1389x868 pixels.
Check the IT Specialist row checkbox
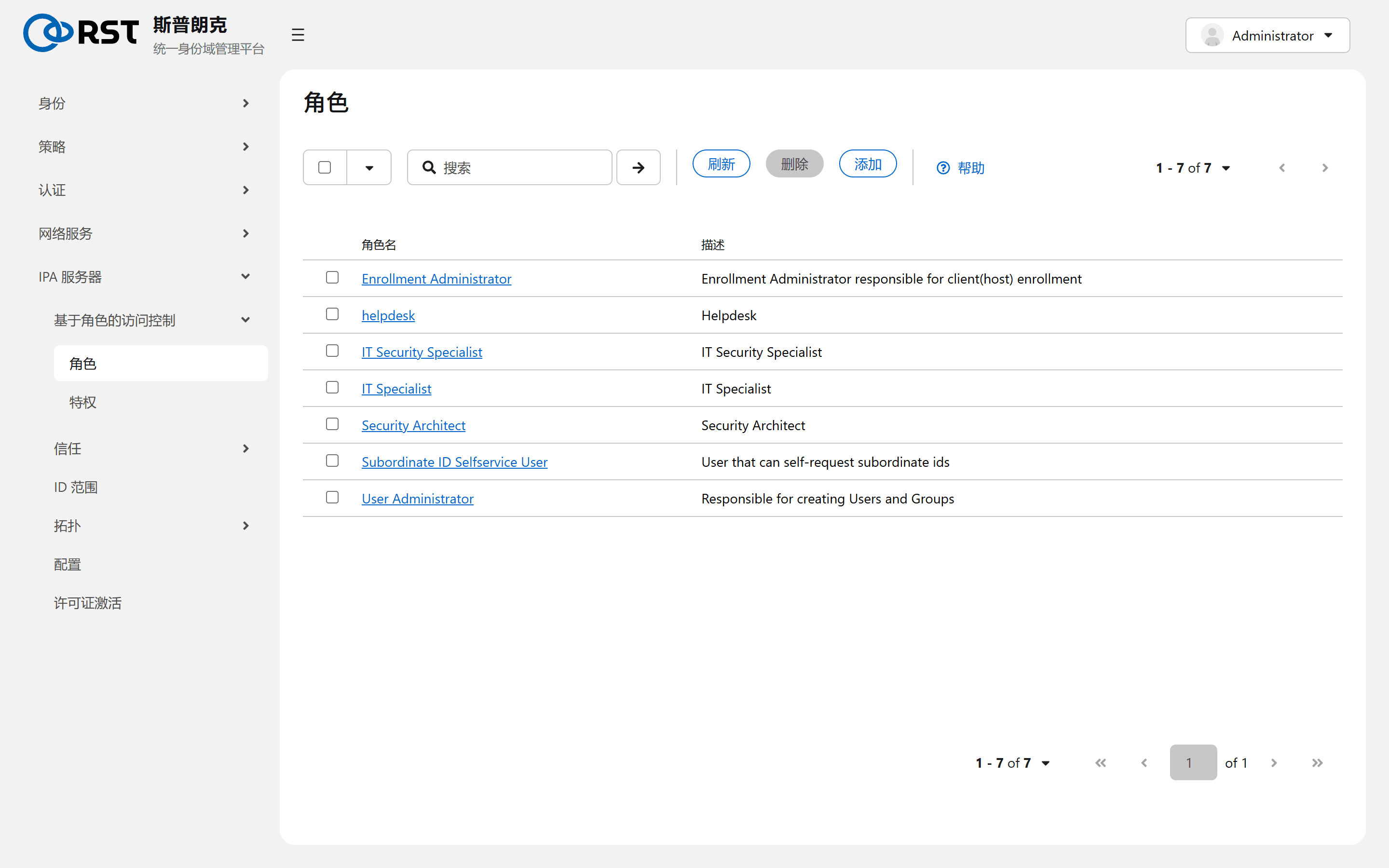coord(332,388)
